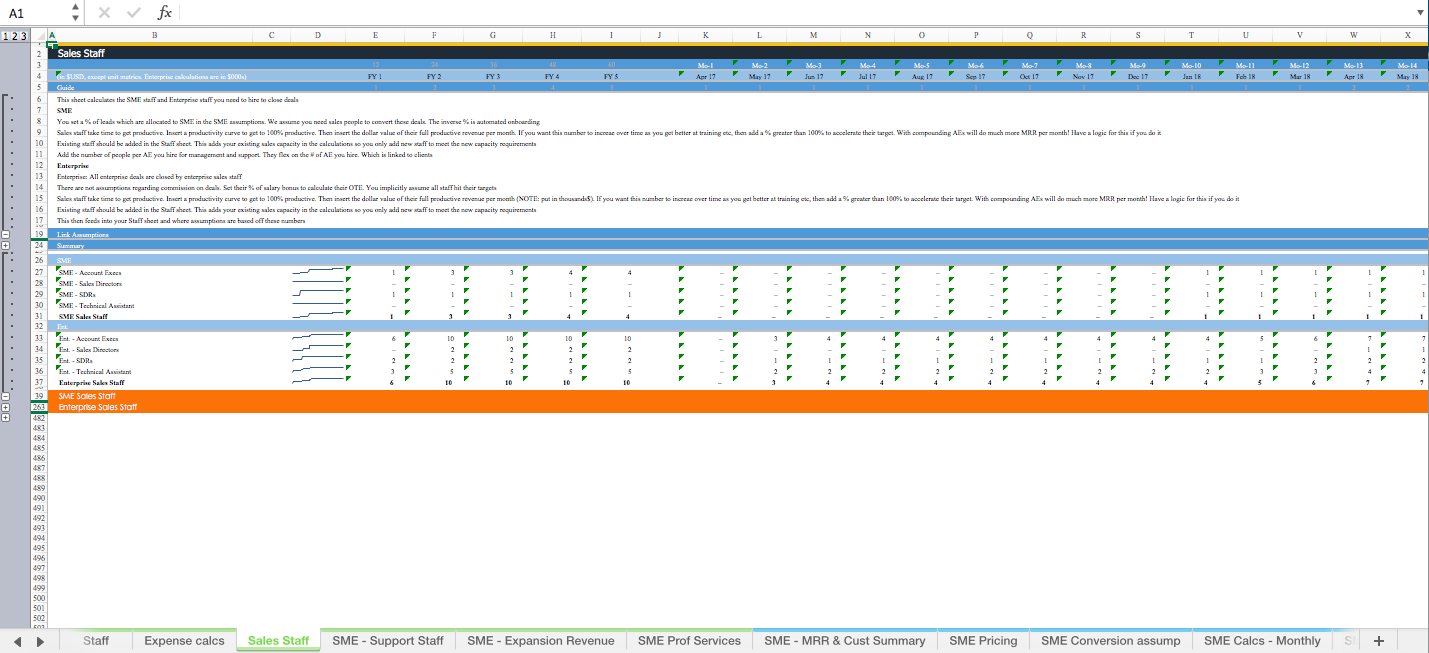Click the Guide section header row
The width and height of the screenshot is (1429, 653).
[x=737, y=87]
